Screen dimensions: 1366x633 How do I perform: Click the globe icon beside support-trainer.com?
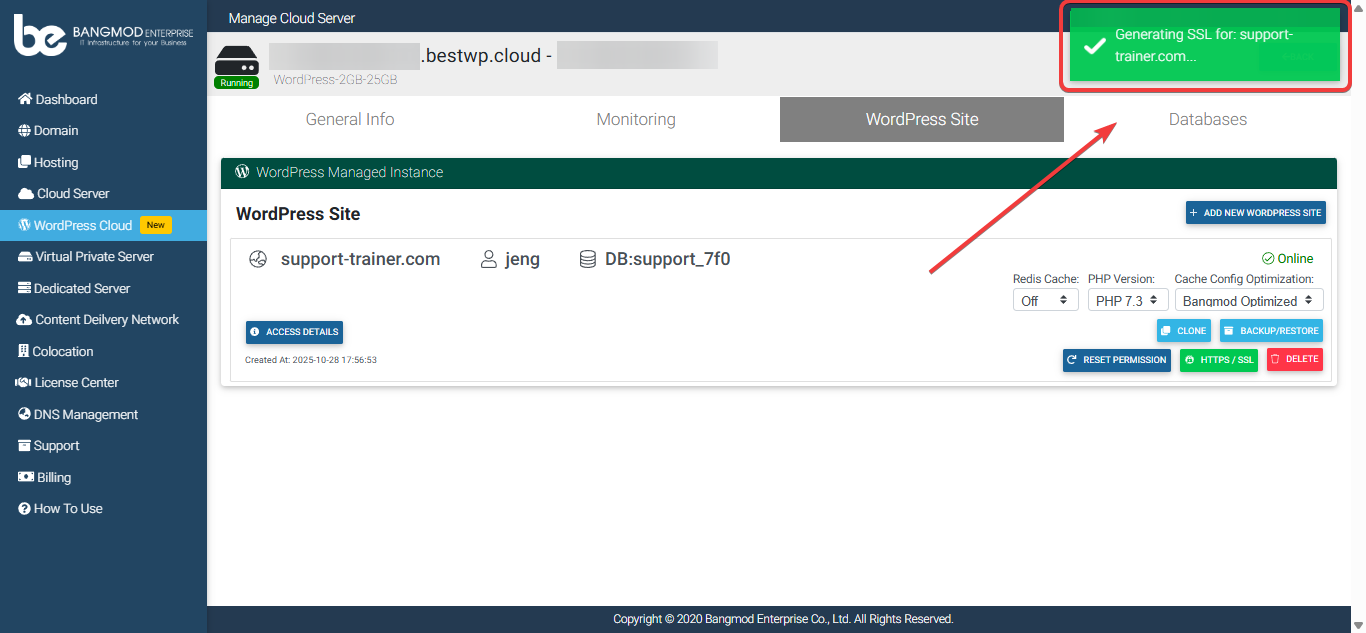point(258,260)
